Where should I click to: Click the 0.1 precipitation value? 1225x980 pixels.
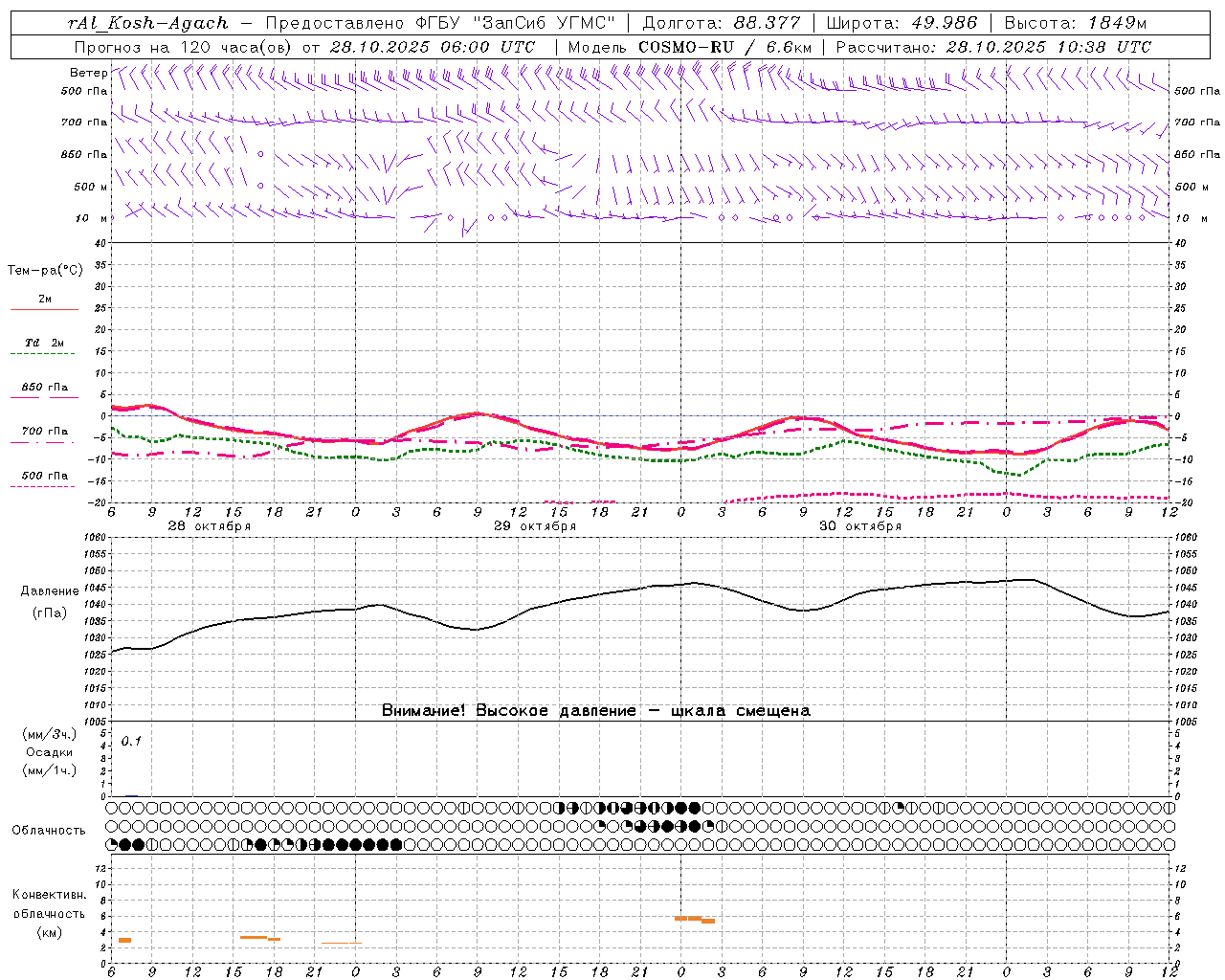click(x=131, y=741)
